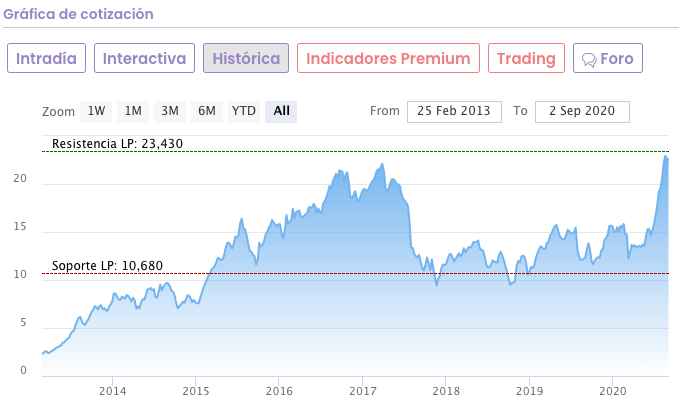Set zoom range to 1W
Viewport: 681px width, 408px height.
pyautogui.click(x=96, y=111)
